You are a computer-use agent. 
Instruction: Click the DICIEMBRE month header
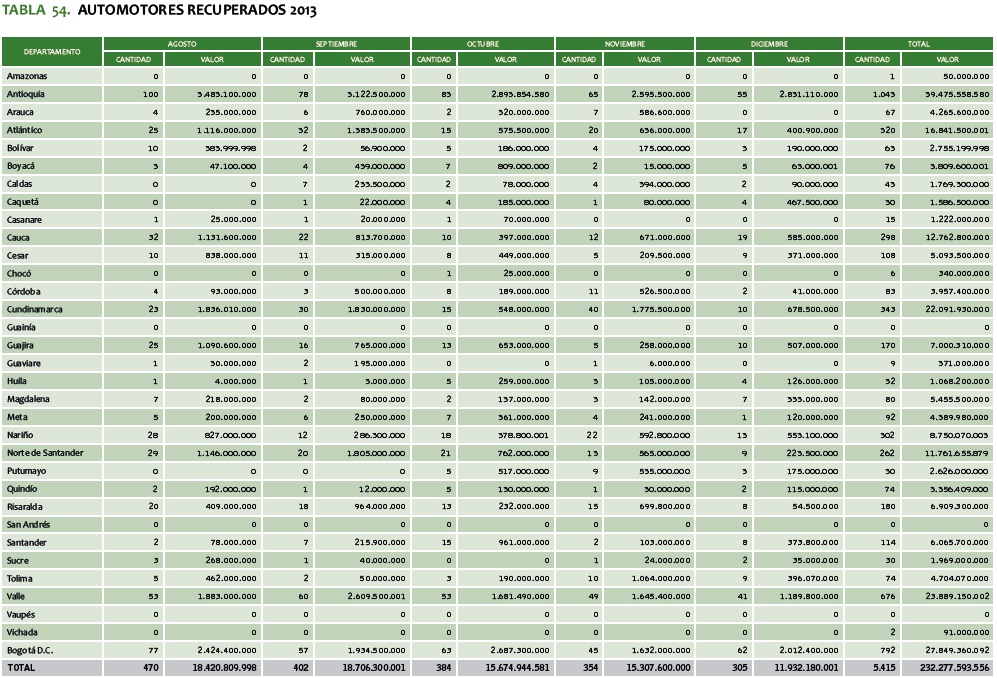tap(768, 44)
